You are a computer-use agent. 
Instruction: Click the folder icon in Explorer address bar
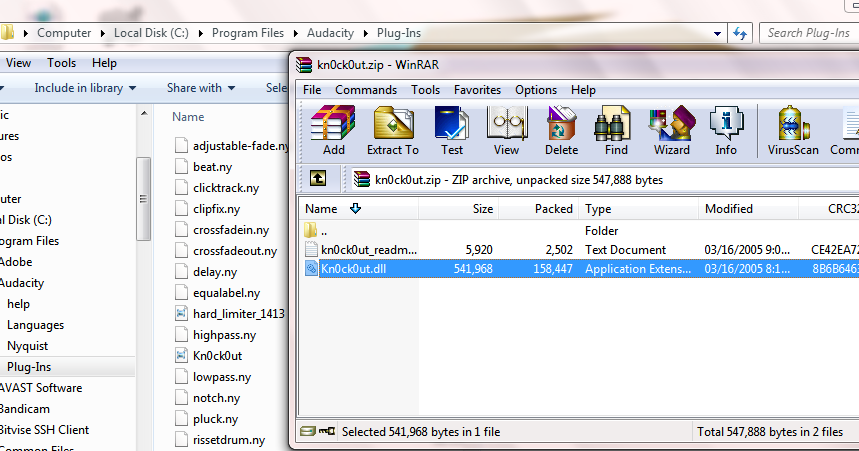coord(7,33)
